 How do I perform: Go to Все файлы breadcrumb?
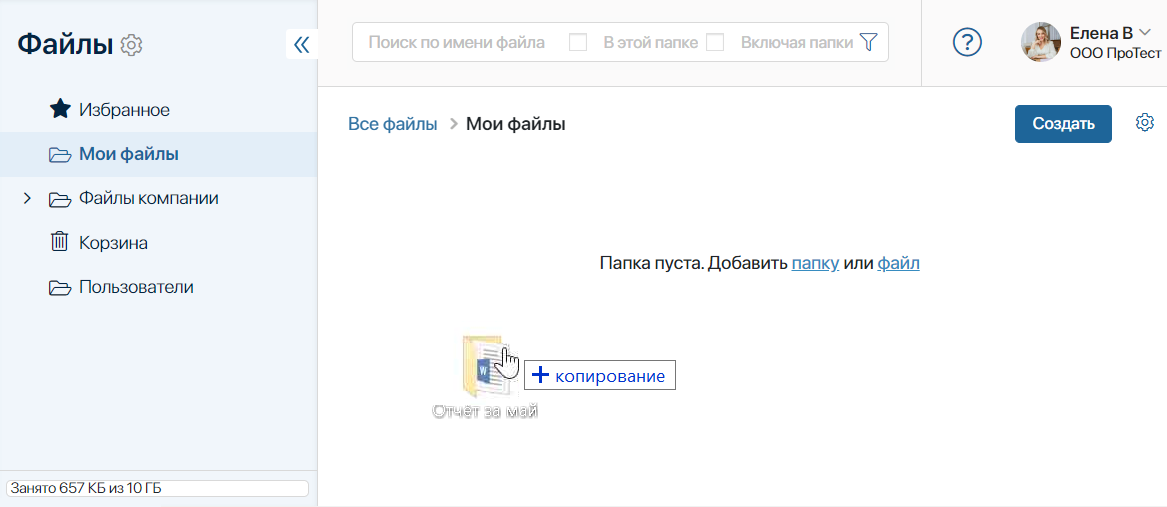(x=392, y=124)
